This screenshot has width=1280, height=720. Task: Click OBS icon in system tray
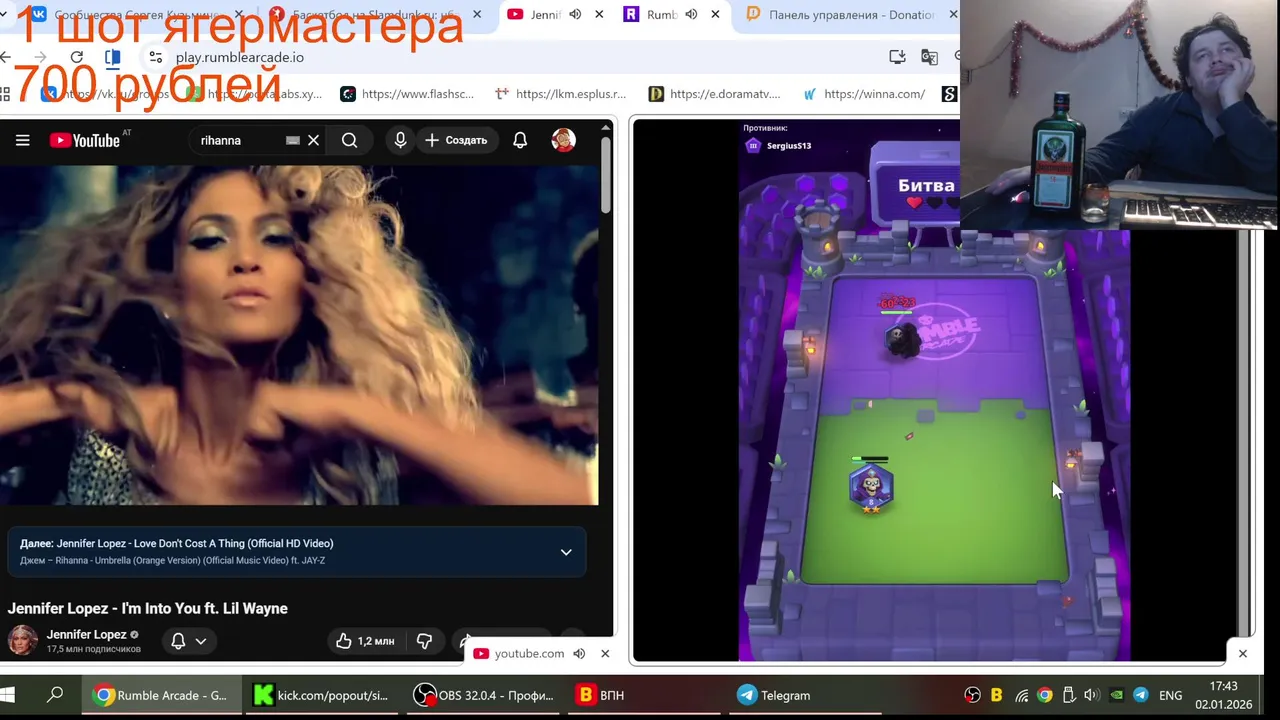click(x=972, y=695)
